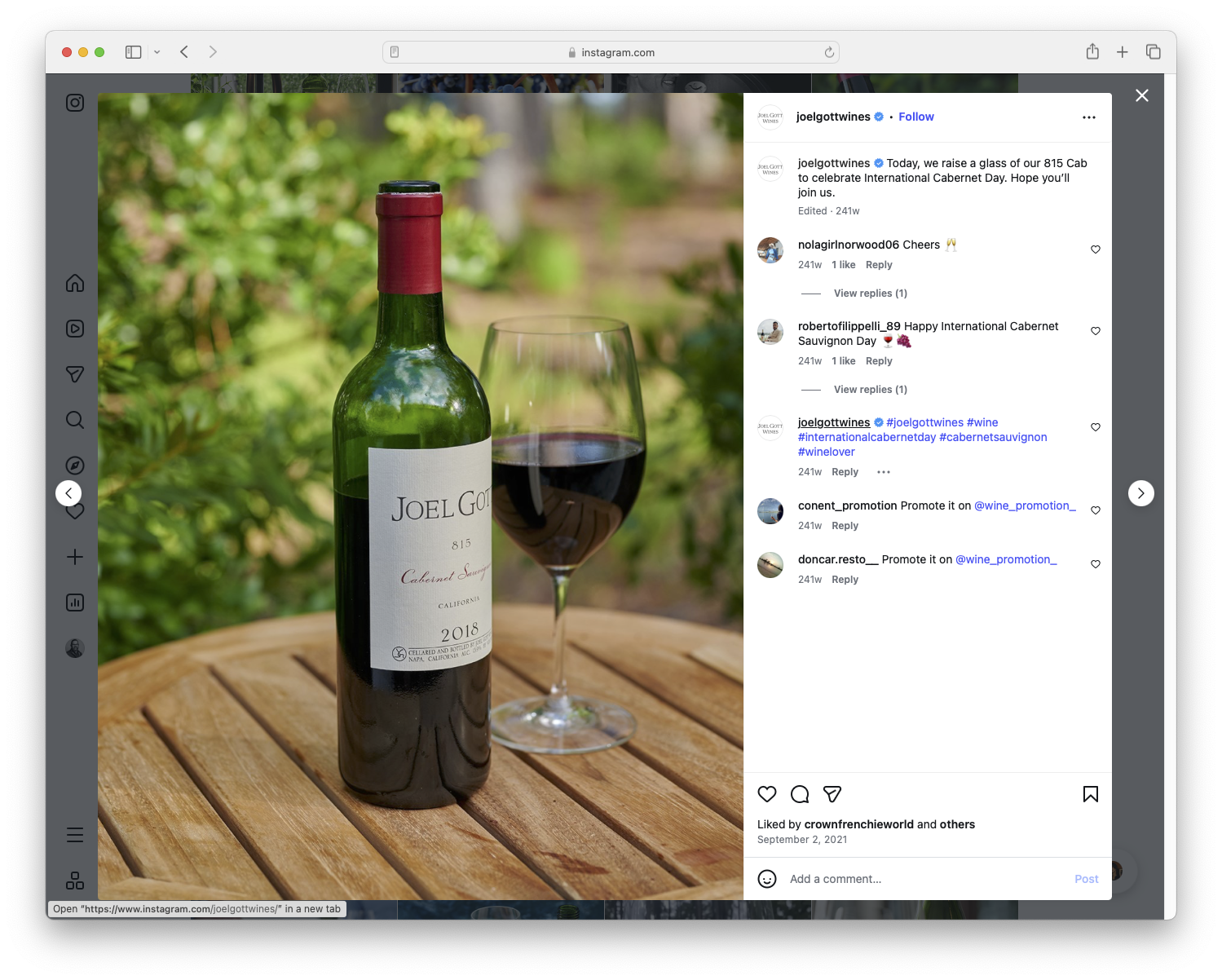
Task: Open the #cabernetsauvignon hashtag link
Action: click(x=993, y=437)
